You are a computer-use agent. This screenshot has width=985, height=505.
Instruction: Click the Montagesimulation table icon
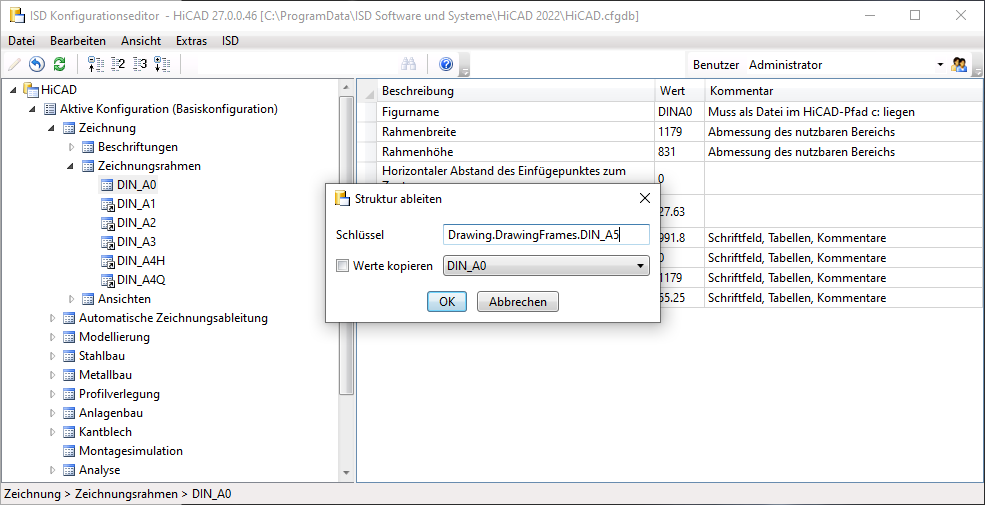click(69, 451)
